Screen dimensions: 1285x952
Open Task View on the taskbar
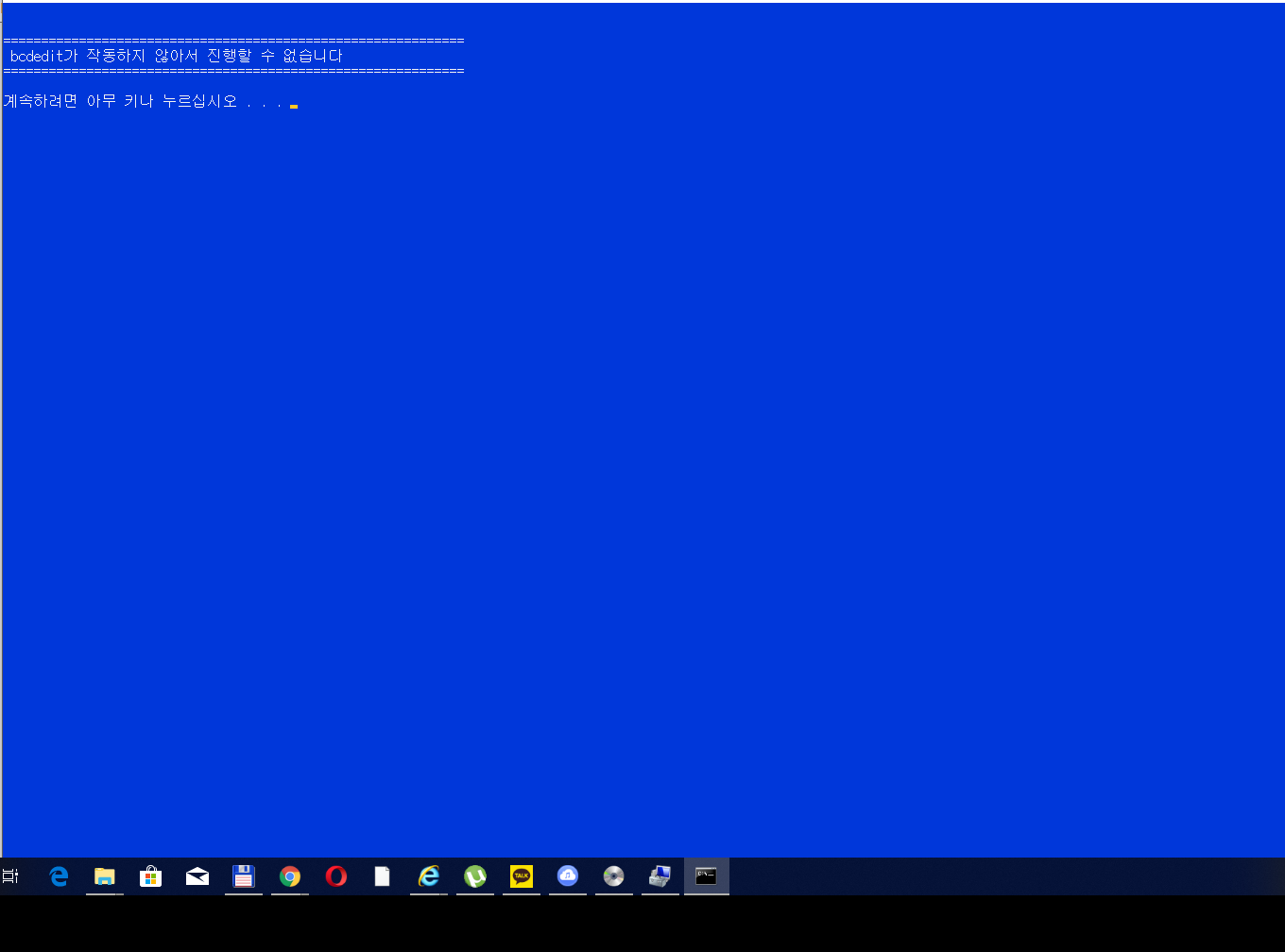(x=10, y=876)
